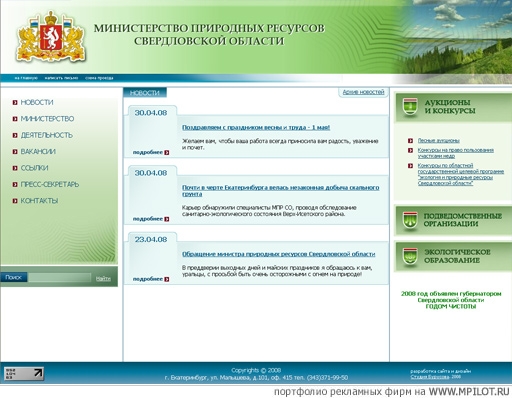Click the Sverdlovsk coat of arms logo
This screenshot has width=512, height=399.
pos(51,37)
